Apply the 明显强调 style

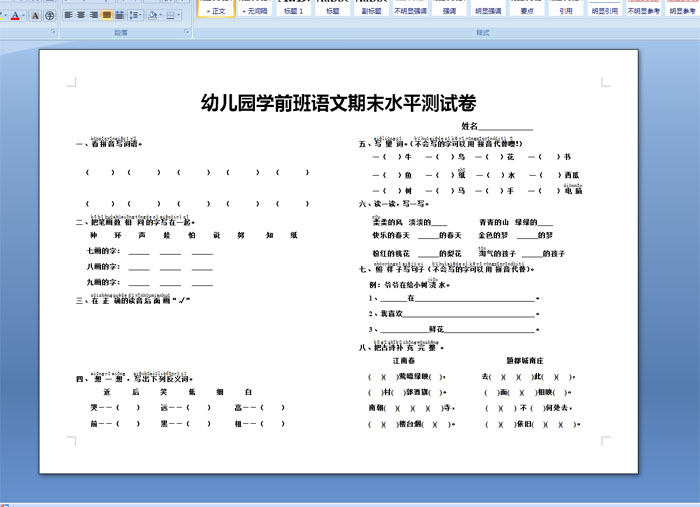(488, 8)
